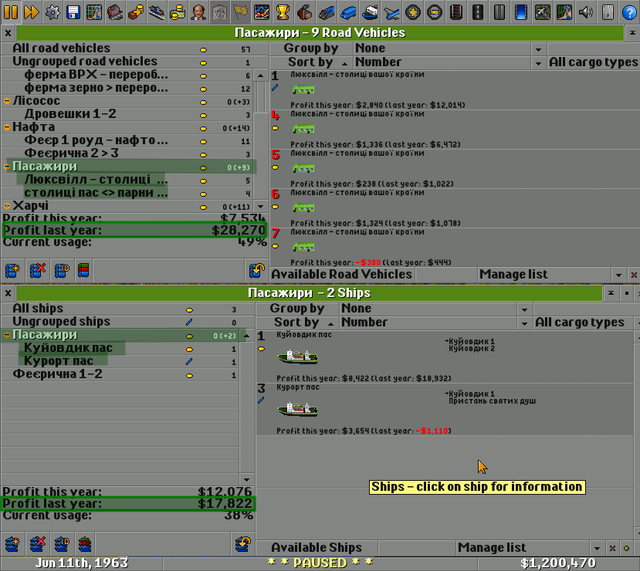The width and height of the screenshot is (640, 571).
Task: Toggle autoreplace protection for road vehicle group
Action: 257,270
